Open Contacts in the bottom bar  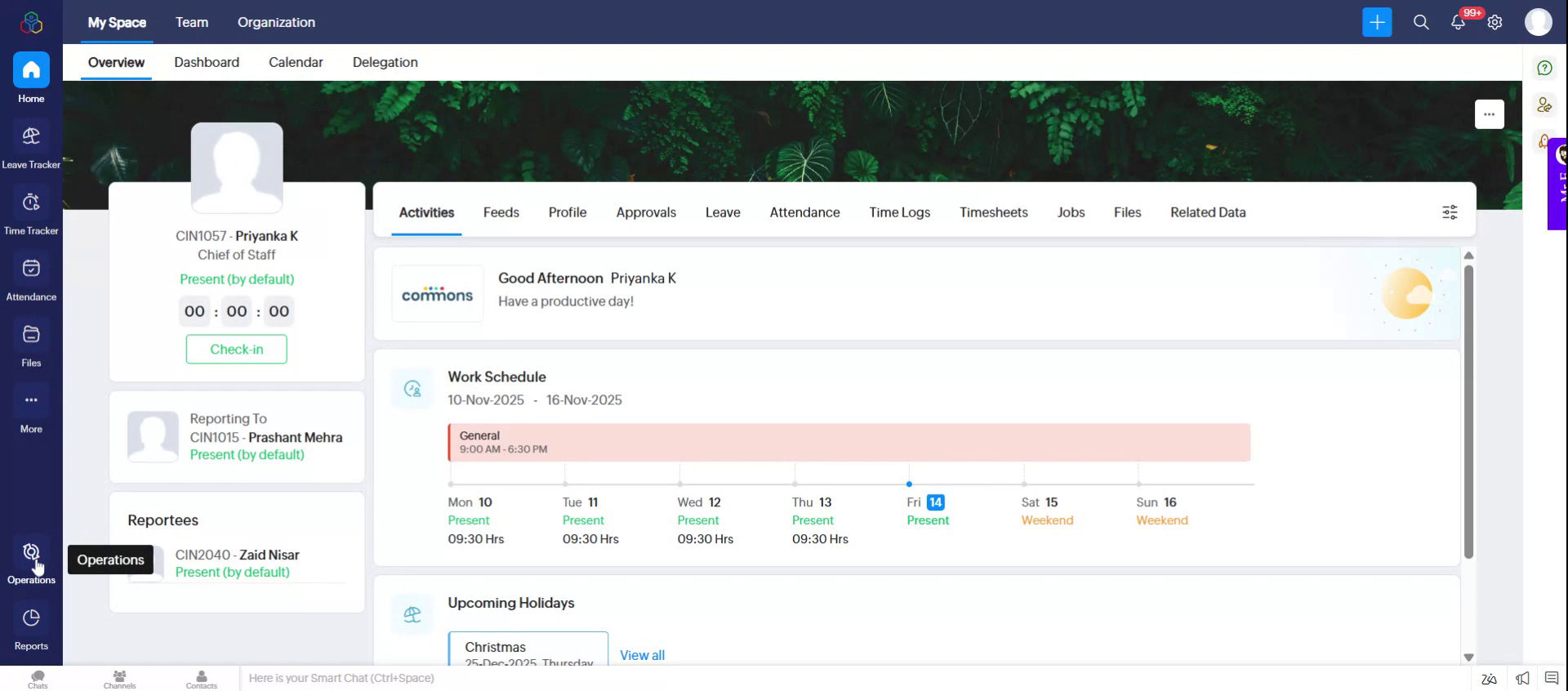(202, 679)
